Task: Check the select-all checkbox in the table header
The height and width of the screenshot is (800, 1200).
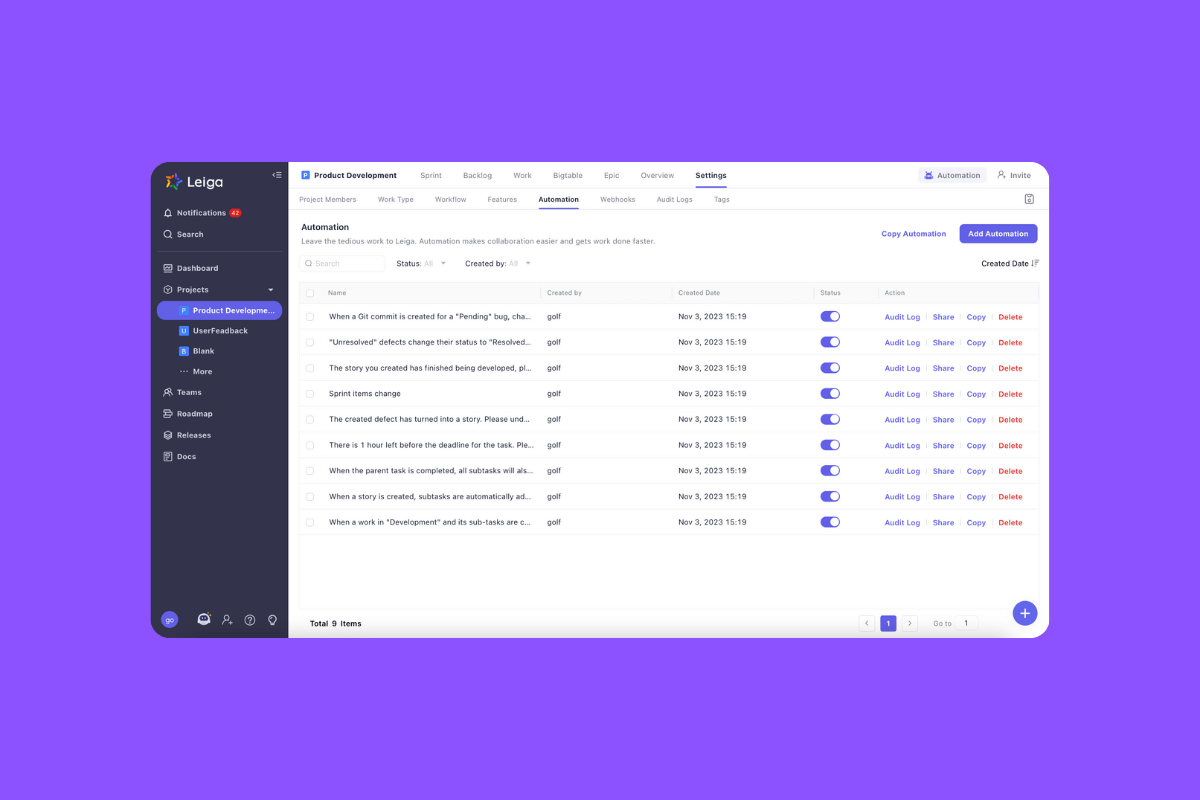Action: click(x=310, y=292)
